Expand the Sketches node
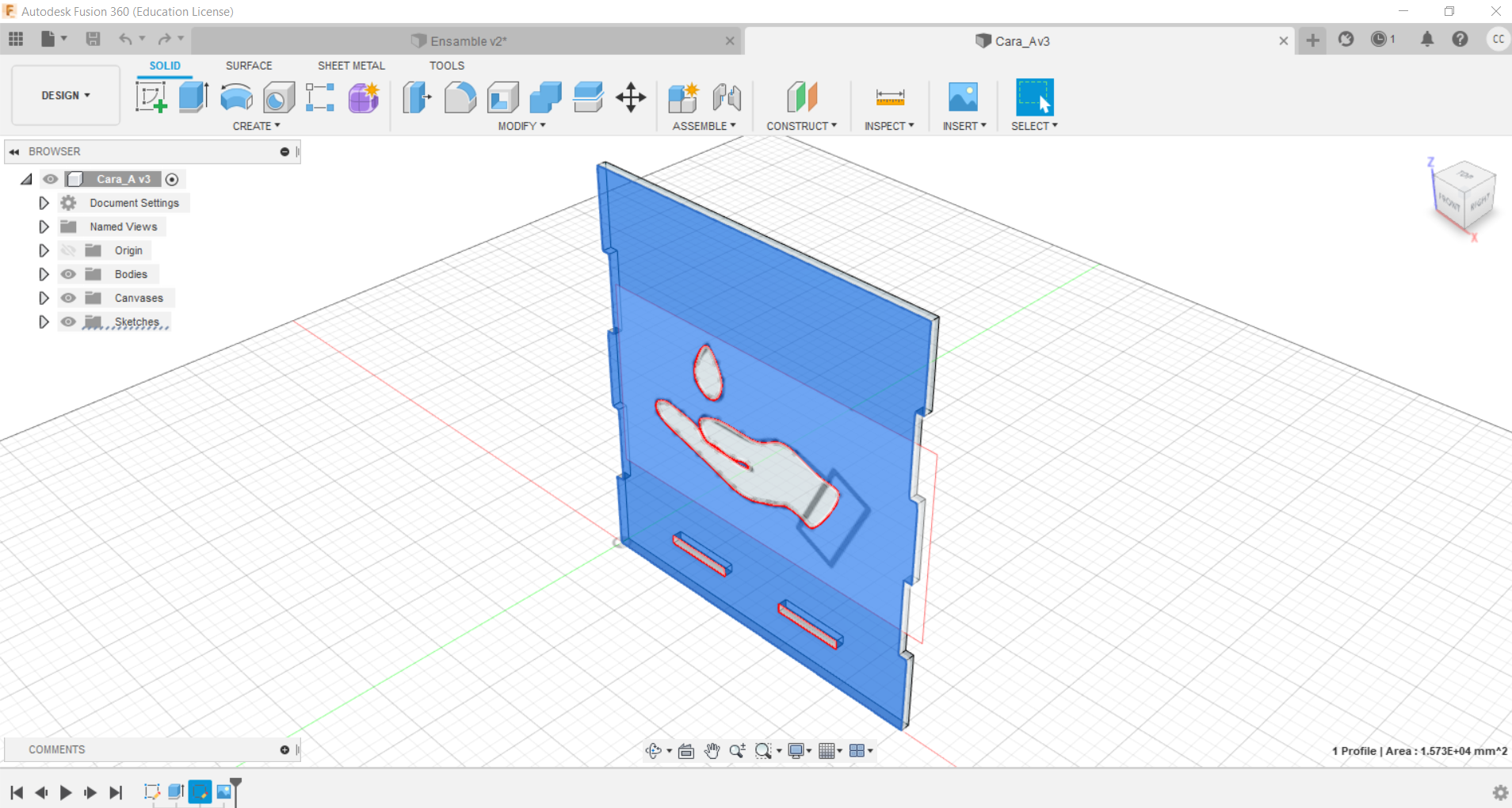This screenshot has width=1512, height=808. tap(44, 322)
